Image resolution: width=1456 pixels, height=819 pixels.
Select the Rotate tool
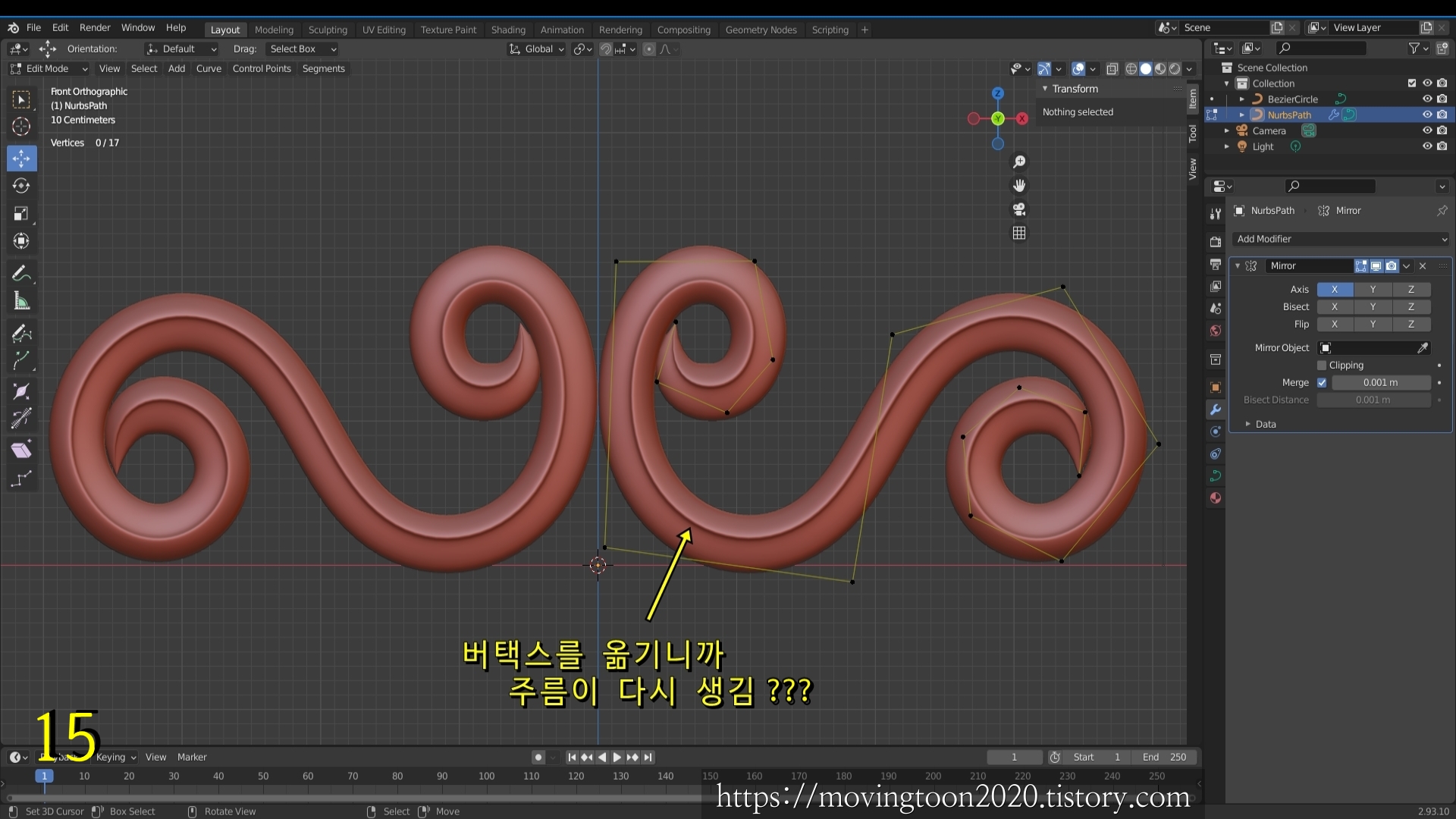(x=21, y=186)
